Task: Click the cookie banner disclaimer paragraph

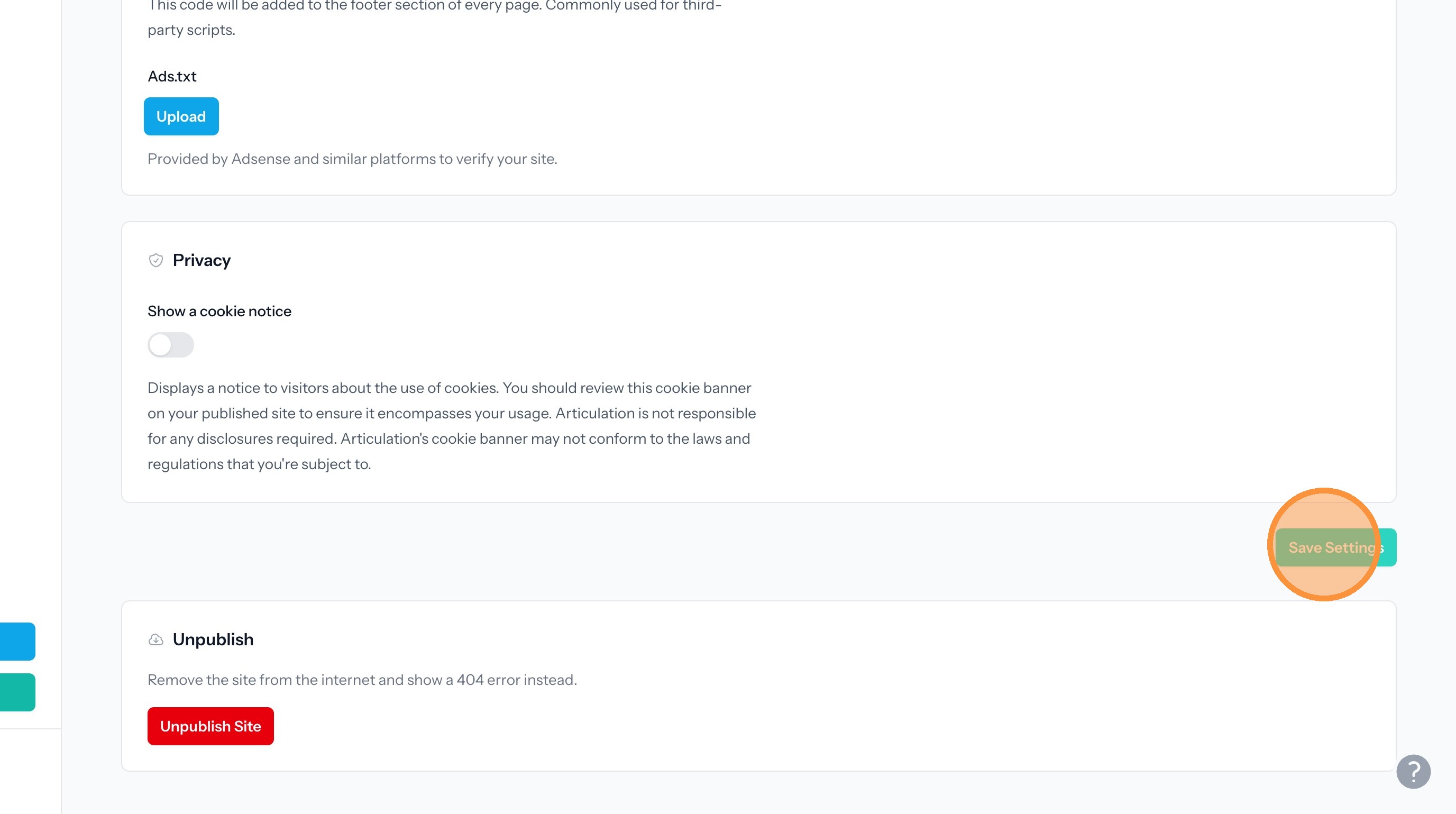Action: tap(451, 426)
